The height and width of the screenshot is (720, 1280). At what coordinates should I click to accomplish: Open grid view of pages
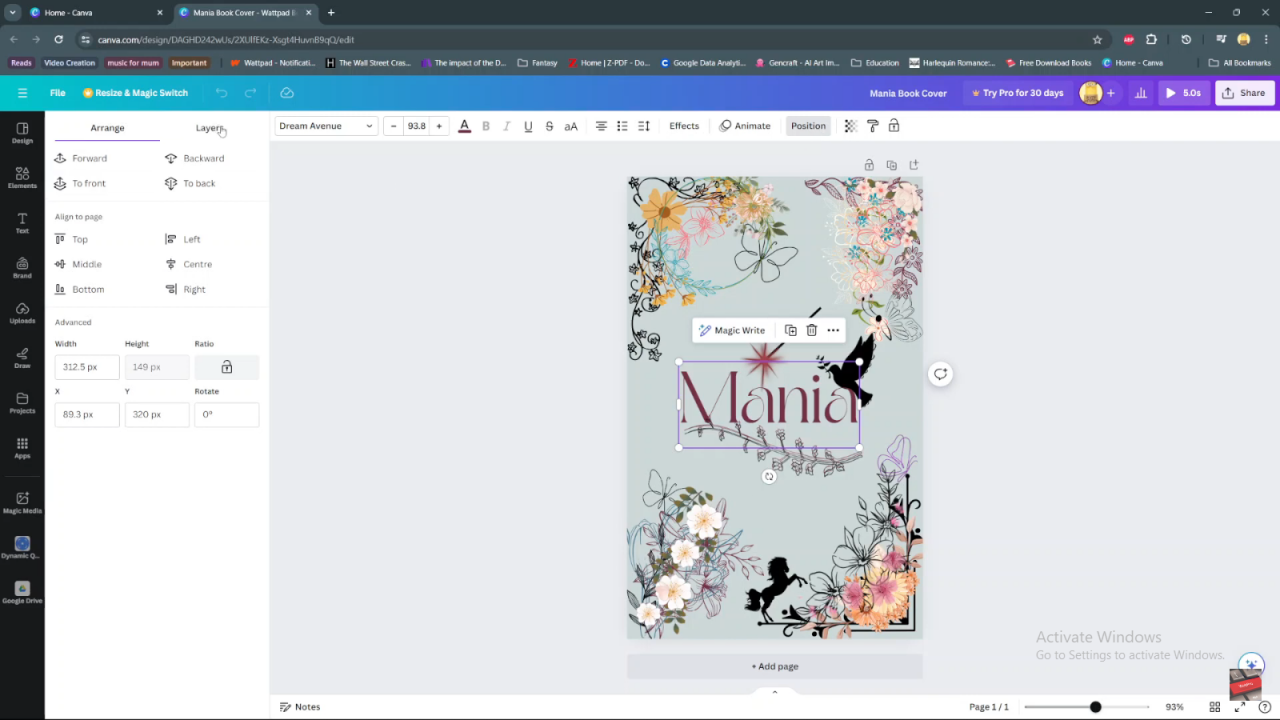[x=1215, y=707]
